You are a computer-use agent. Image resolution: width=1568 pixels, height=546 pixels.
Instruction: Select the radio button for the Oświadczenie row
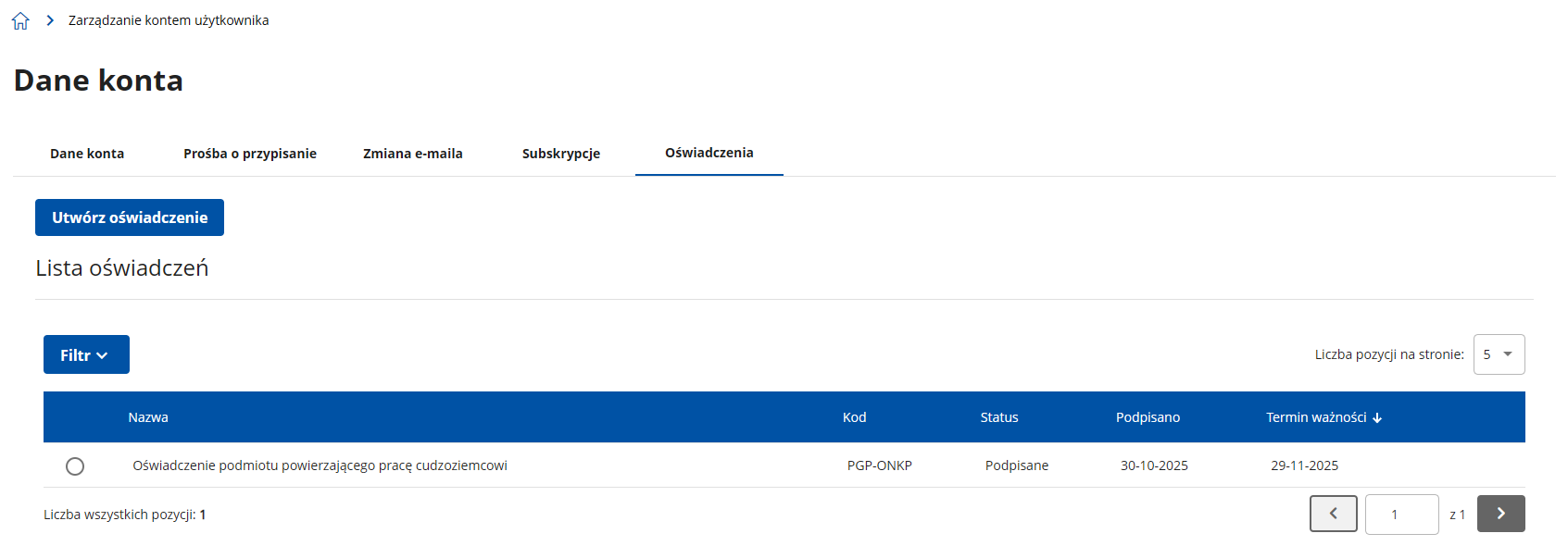click(x=75, y=466)
